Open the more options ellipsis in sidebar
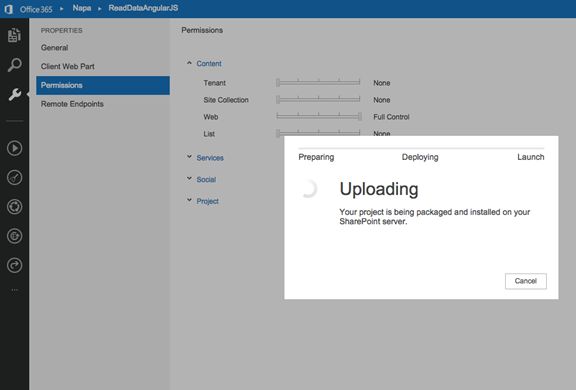Screen dimensions: 576x390 14,290
